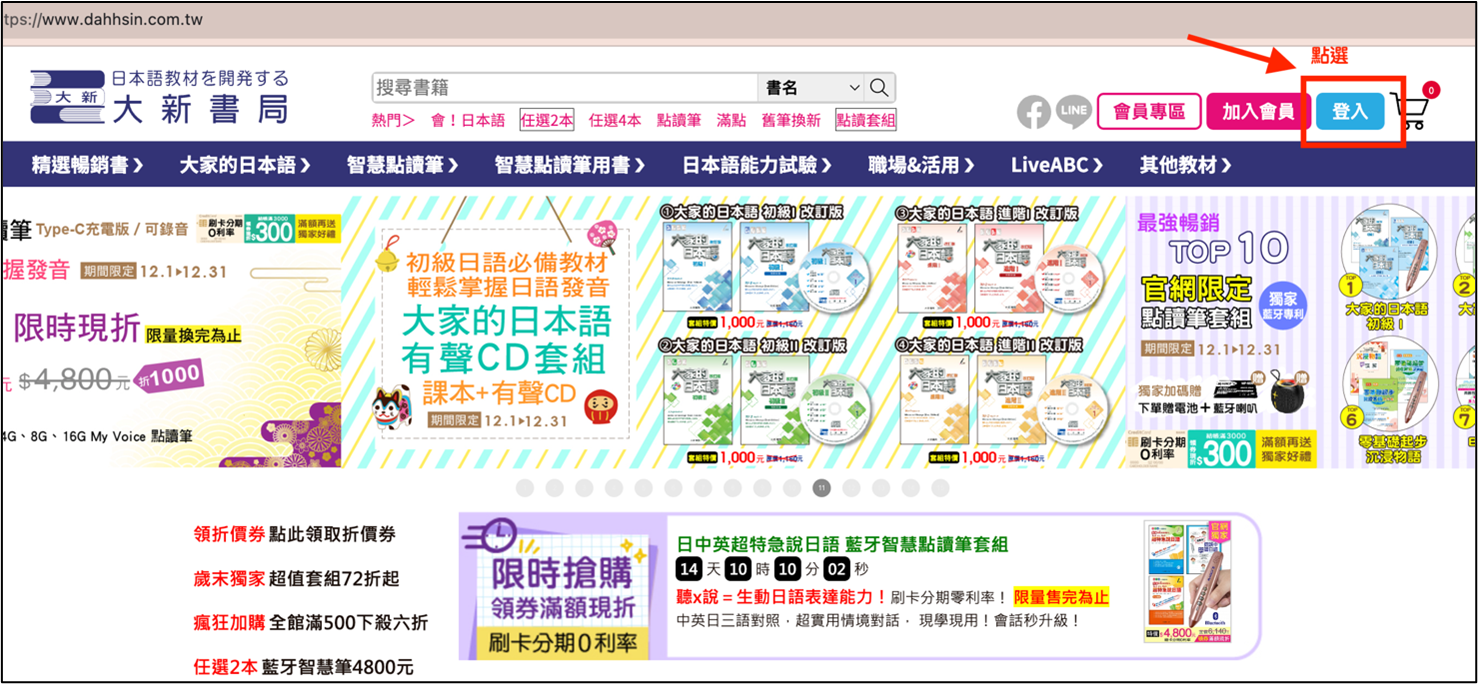Expand the 日本語能力試驗 navigation menu
Screen dimensions: 1478x684
(x=757, y=165)
